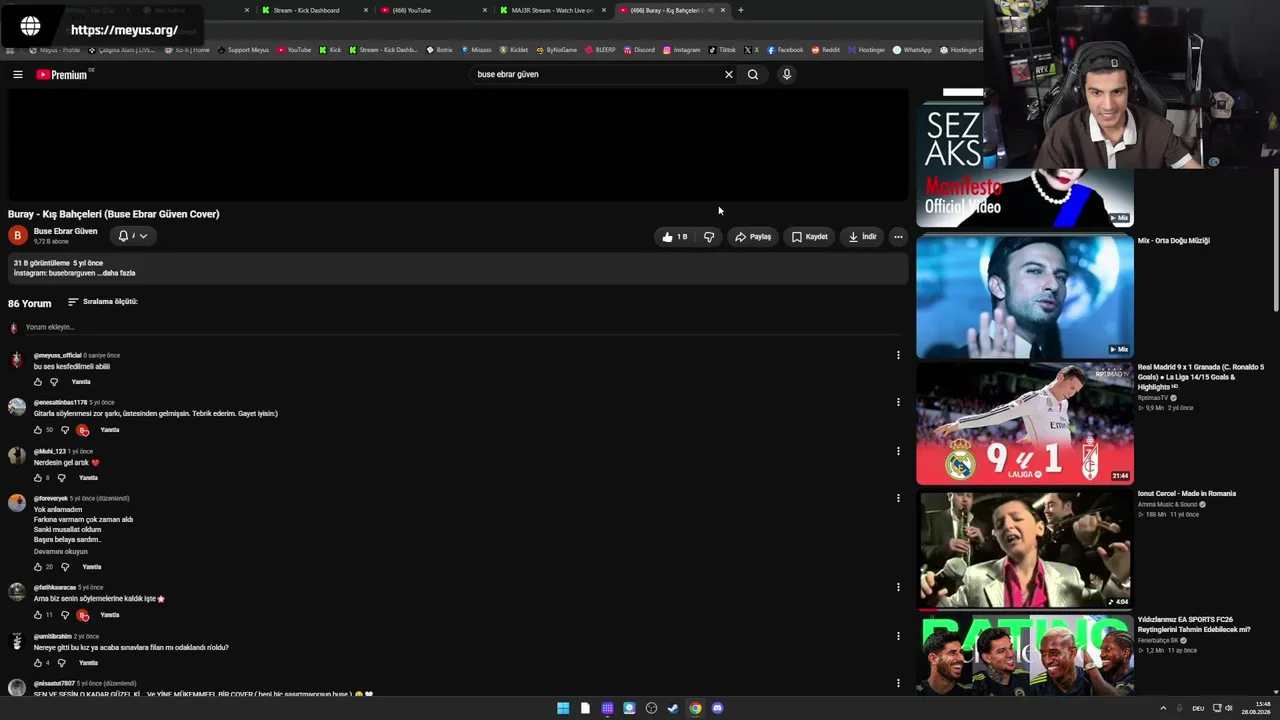Like the @umitbrahim comment
1280x720 pixels.
click(x=38, y=663)
